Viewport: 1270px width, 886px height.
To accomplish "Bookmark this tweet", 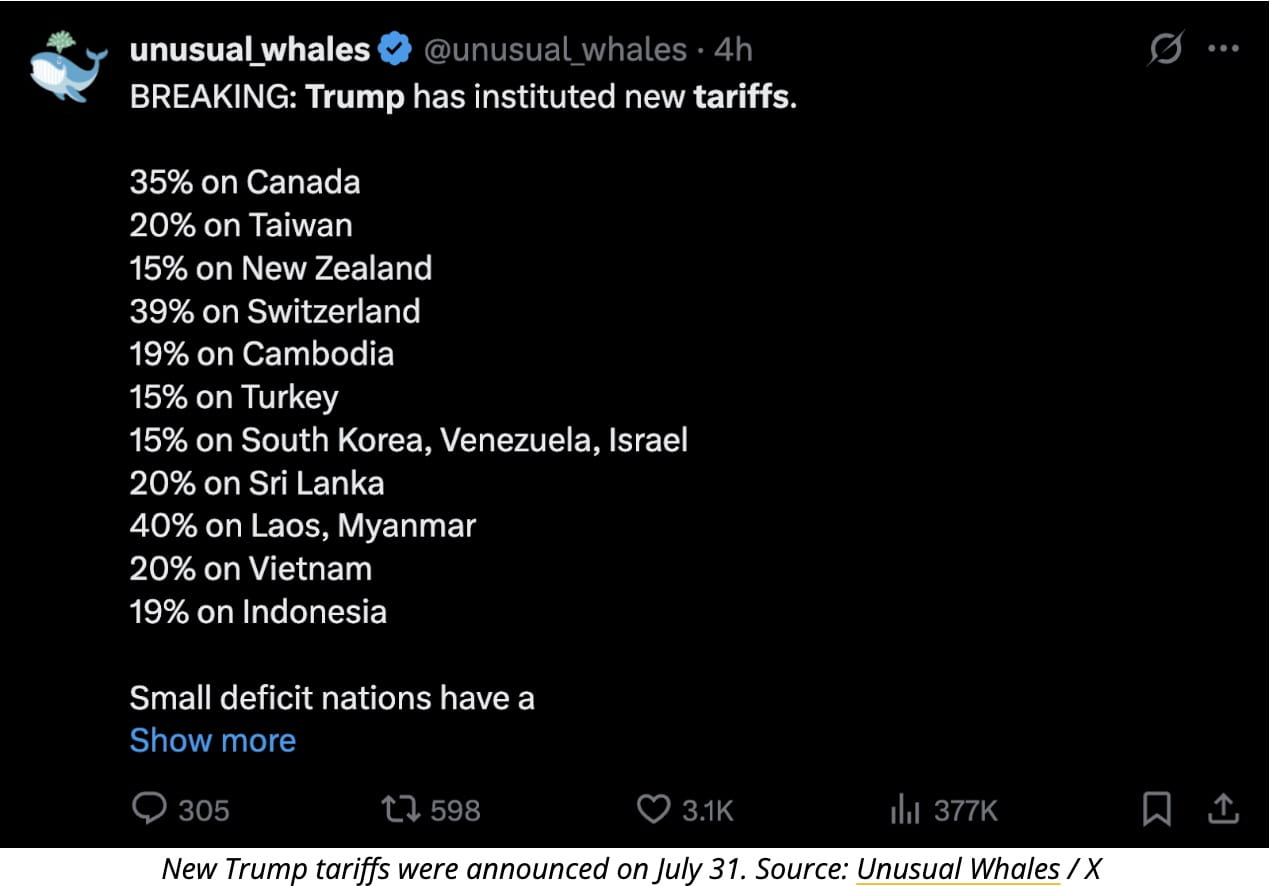I will (x=1157, y=809).
